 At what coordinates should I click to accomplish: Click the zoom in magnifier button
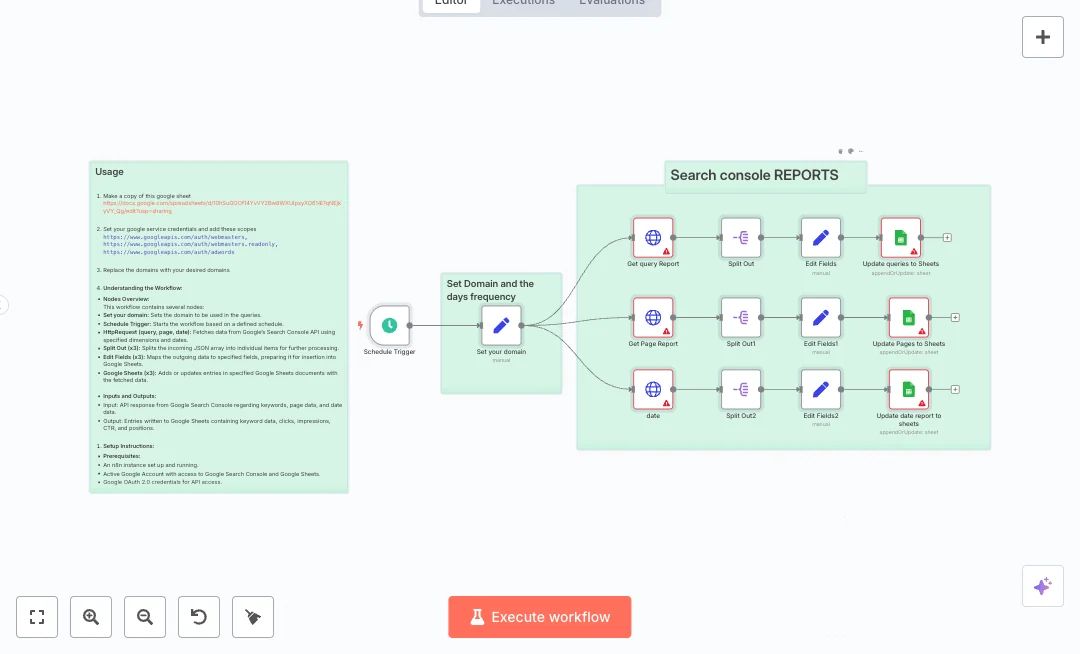point(91,617)
